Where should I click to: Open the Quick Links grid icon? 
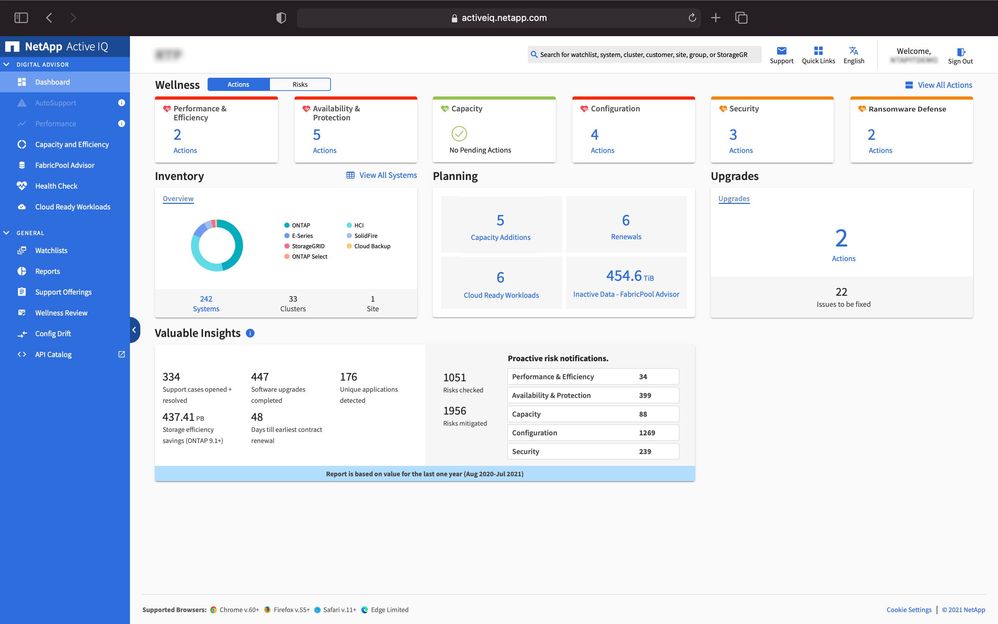818,51
